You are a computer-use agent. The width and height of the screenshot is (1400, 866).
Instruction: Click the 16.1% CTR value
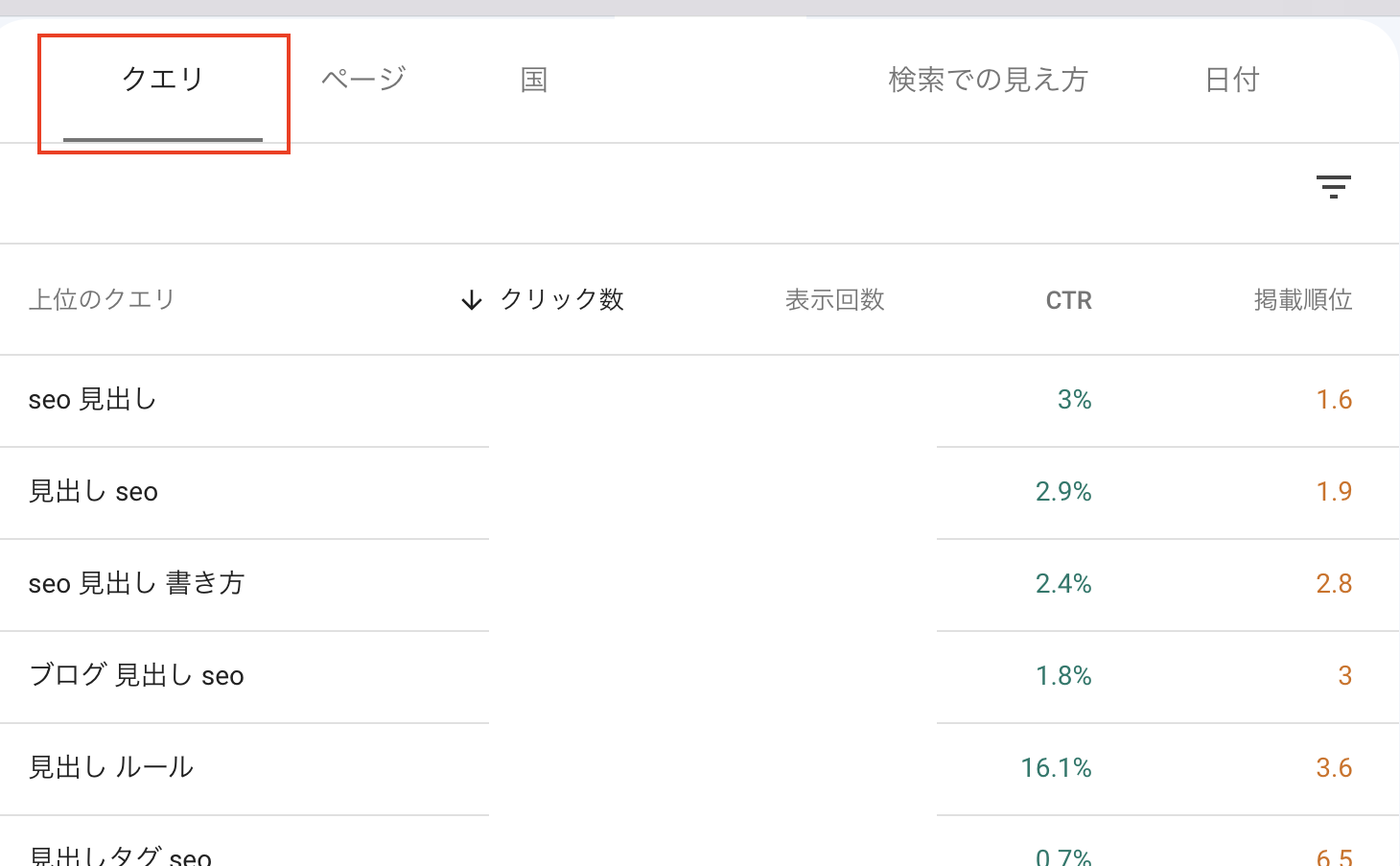(1056, 768)
